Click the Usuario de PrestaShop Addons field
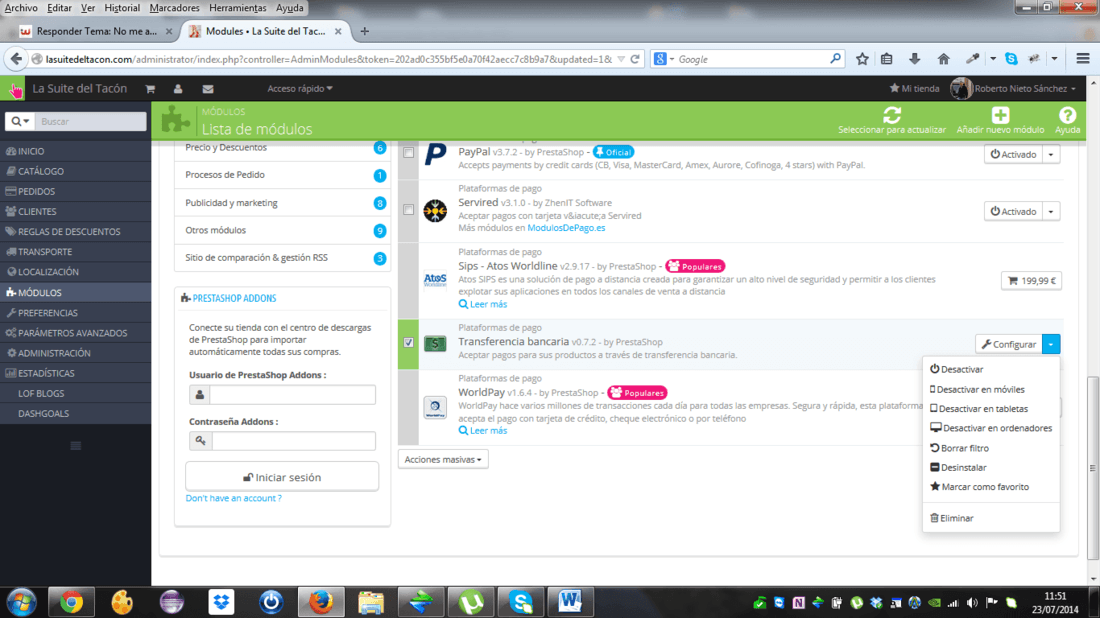 pyautogui.click(x=292, y=394)
